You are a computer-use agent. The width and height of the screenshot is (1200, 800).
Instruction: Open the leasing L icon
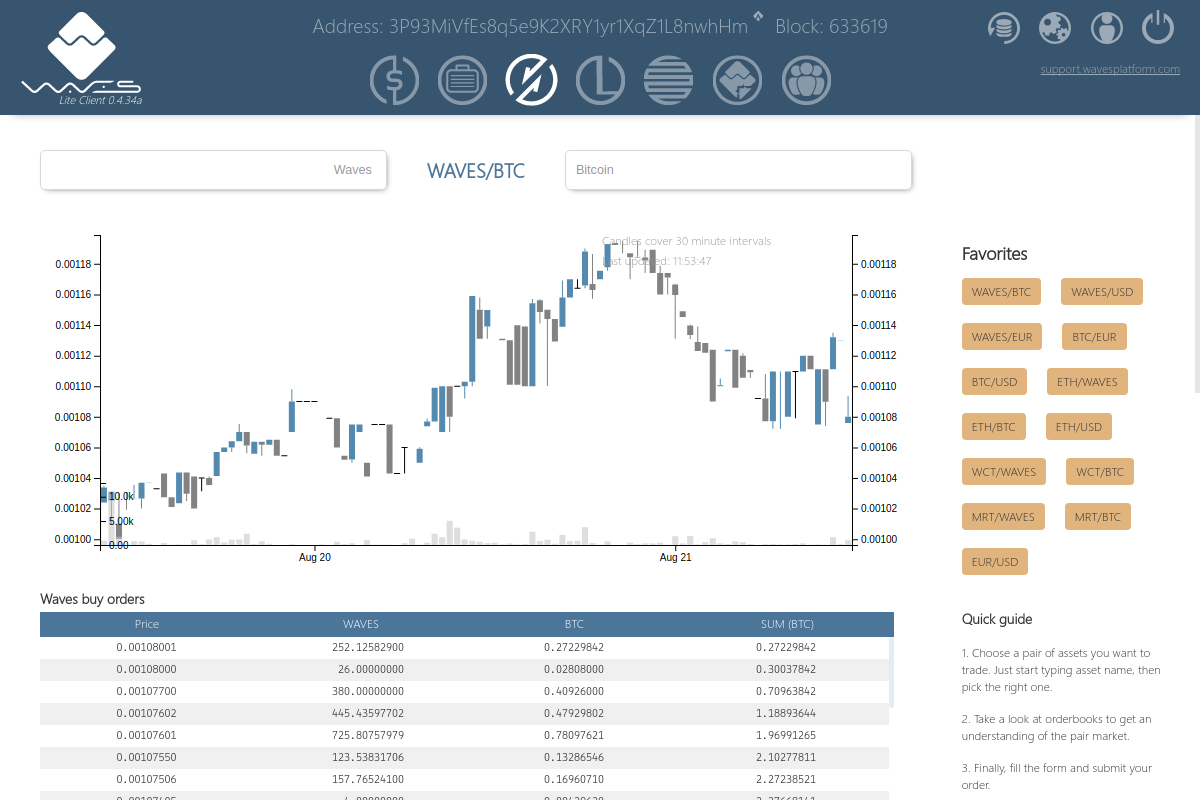(x=601, y=80)
